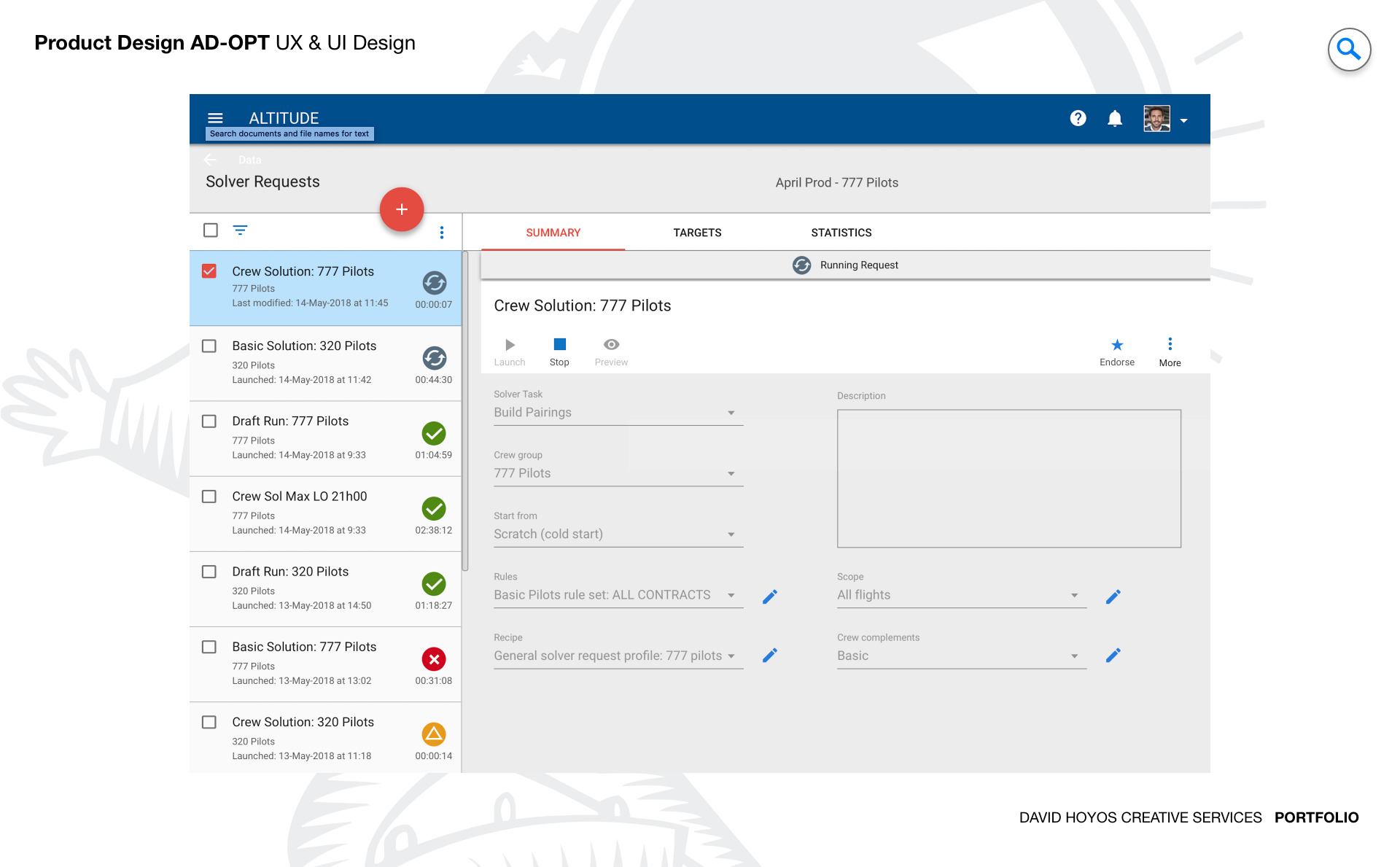The image size is (1400, 867).
Task: Edit the Recipe with pencil icon
Action: tap(770, 656)
